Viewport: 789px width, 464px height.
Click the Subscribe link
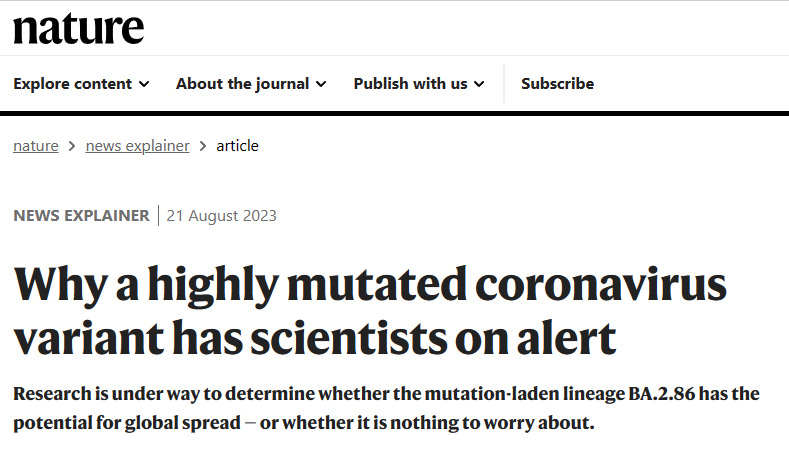(558, 84)
